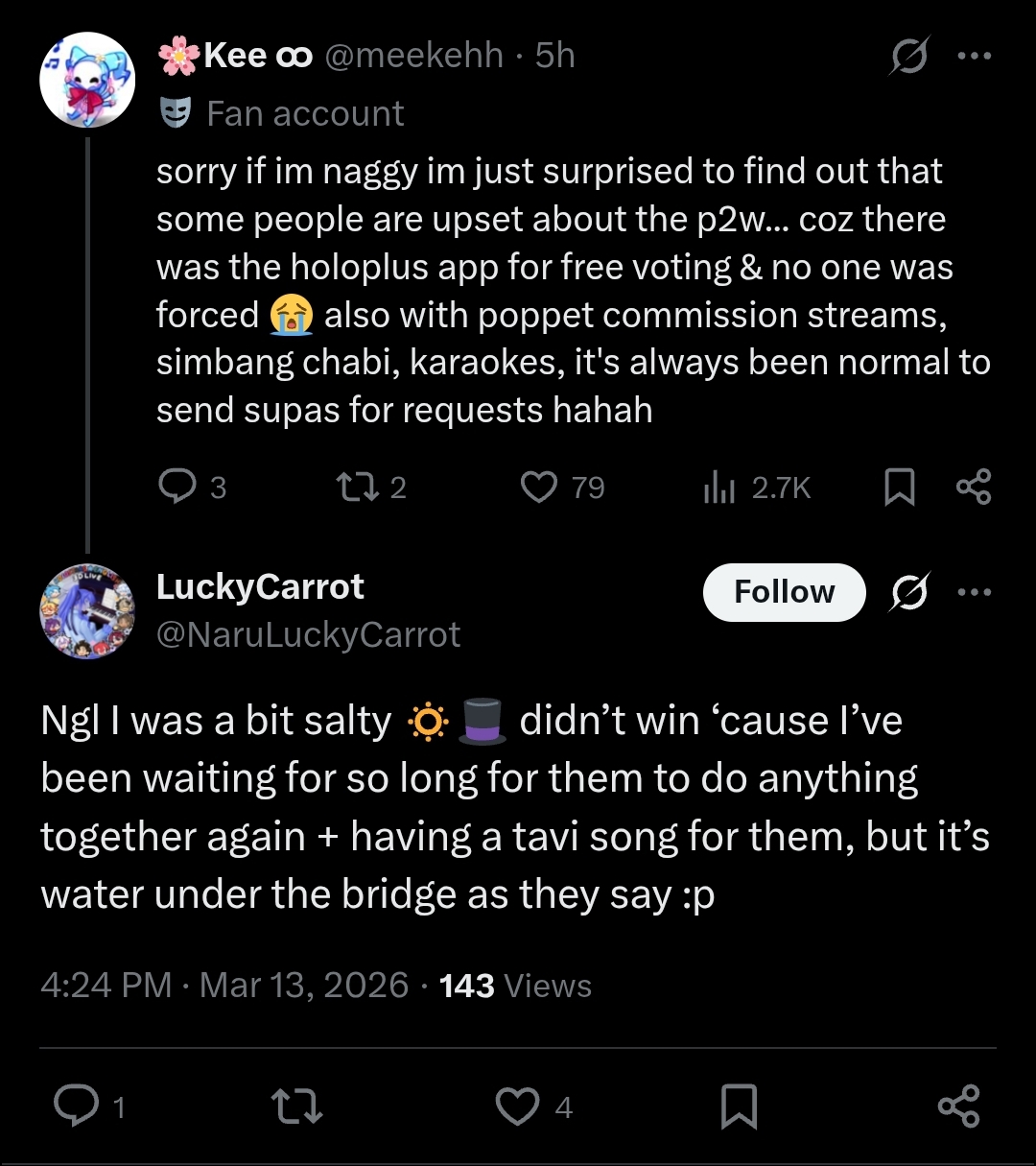Open LuckyCarrot's profile avatar
This screenshot has height=1166, width=1036.
(x=87, y=611)
